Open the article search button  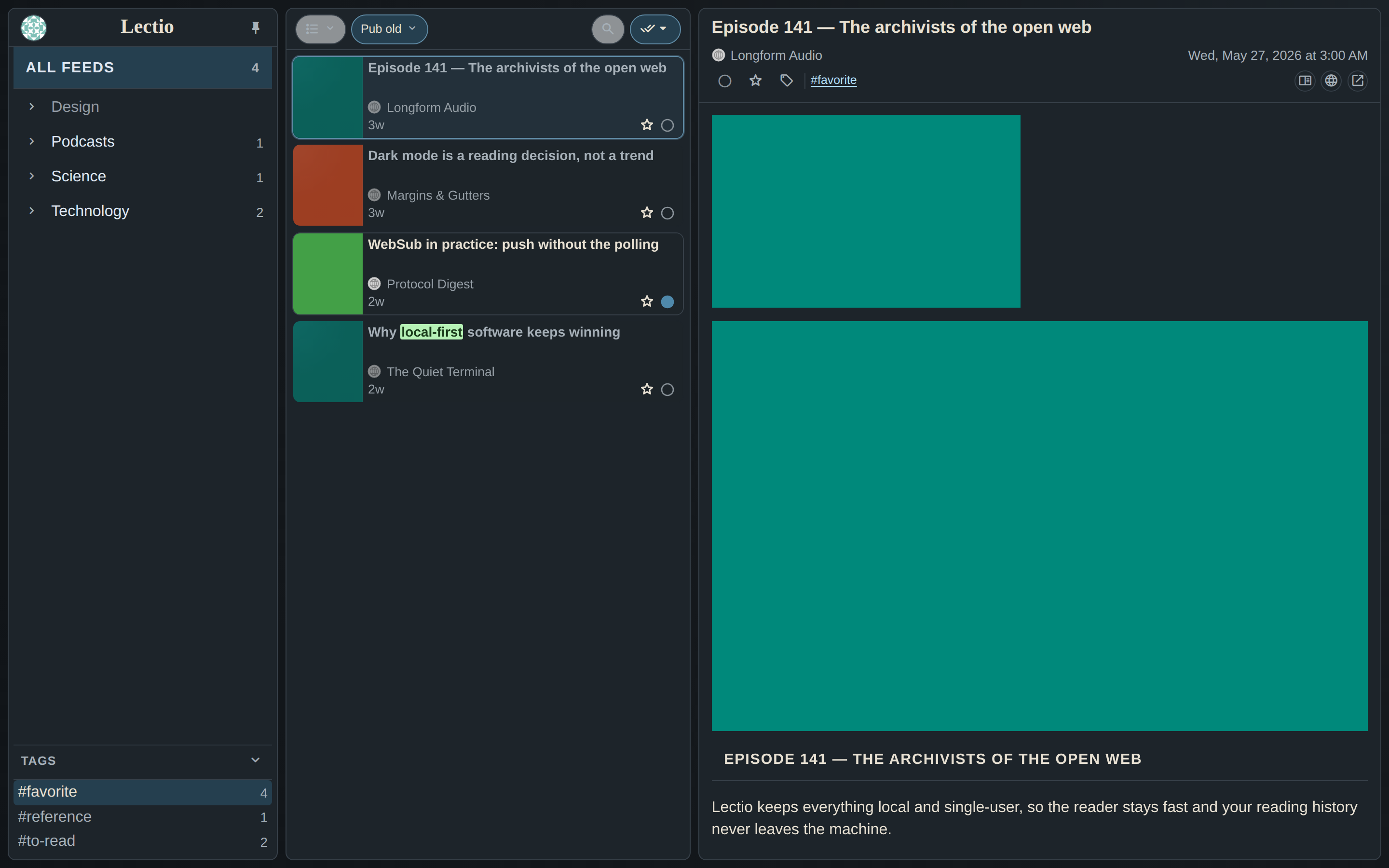coord(608,29)
